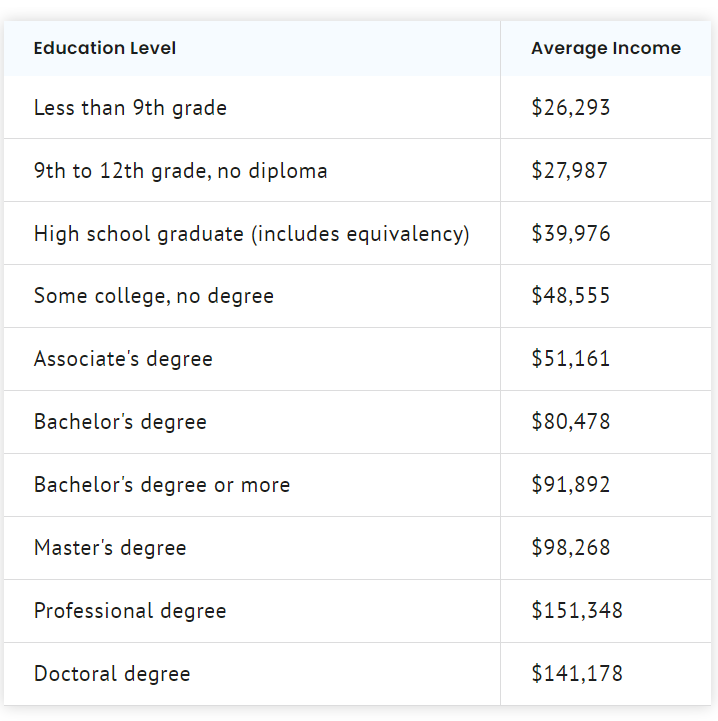Select the $91,892 income value
The height and width of the screenshot is (721, 718).
click(570, 485)
